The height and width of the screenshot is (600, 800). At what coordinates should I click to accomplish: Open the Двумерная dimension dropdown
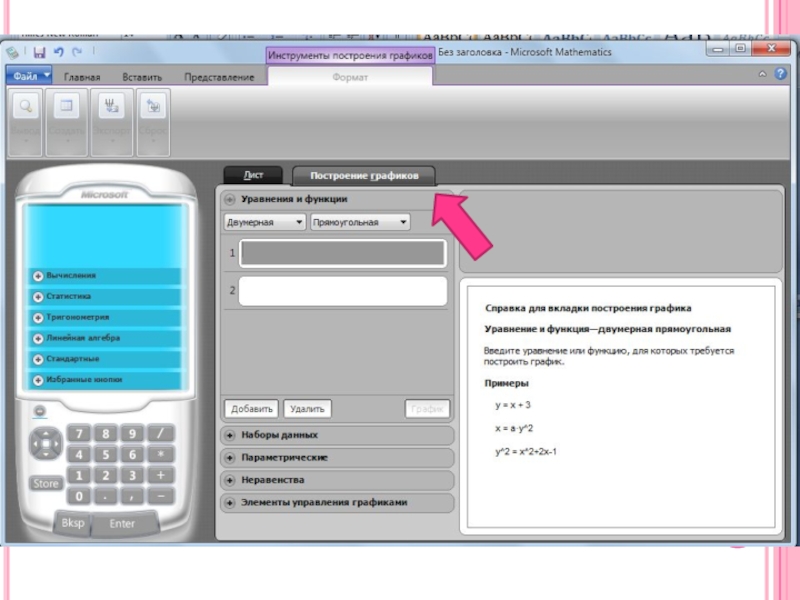tap(264, 222)
